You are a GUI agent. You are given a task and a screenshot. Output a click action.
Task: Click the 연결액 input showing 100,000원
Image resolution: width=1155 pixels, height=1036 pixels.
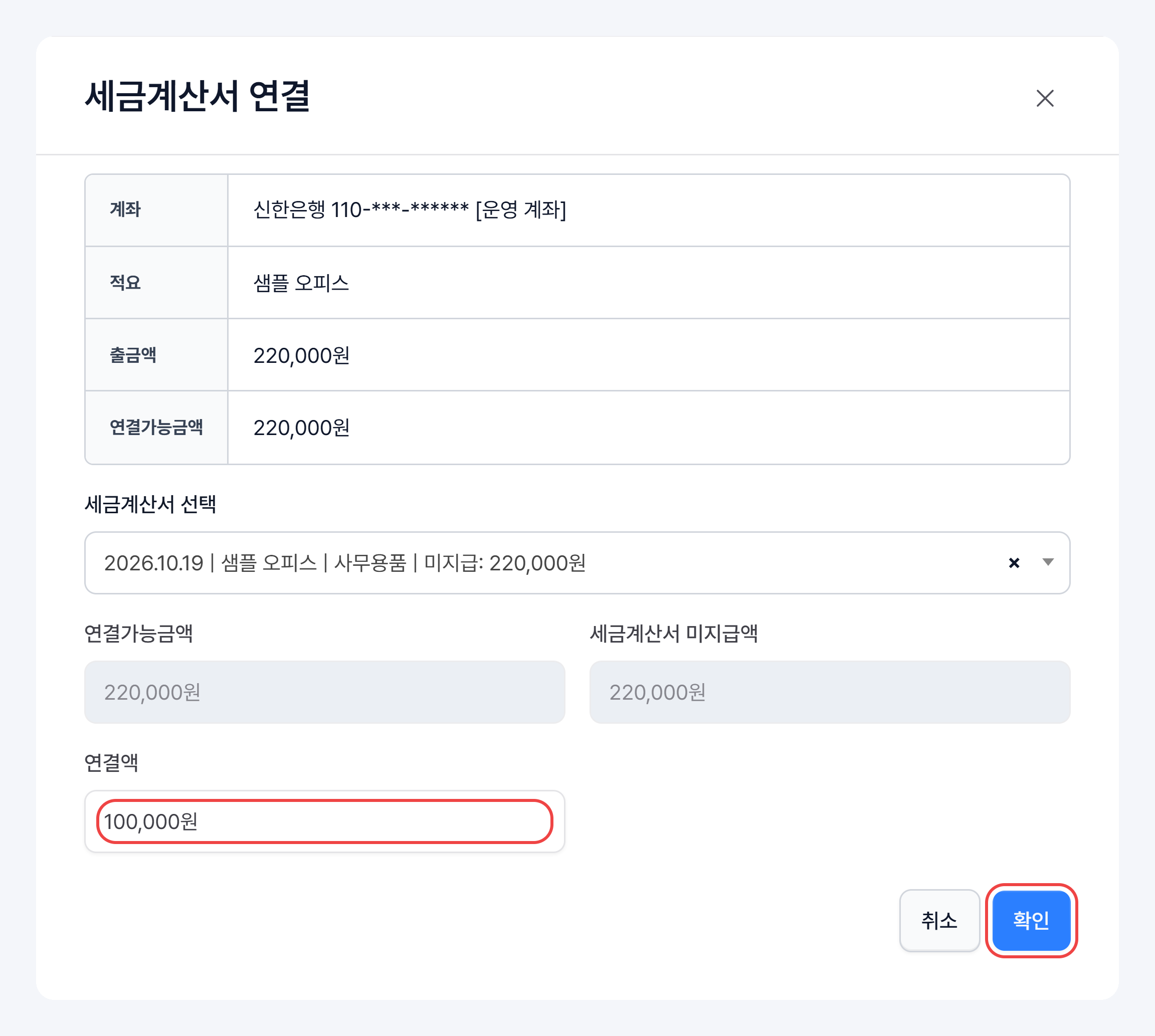pos(324,821)
